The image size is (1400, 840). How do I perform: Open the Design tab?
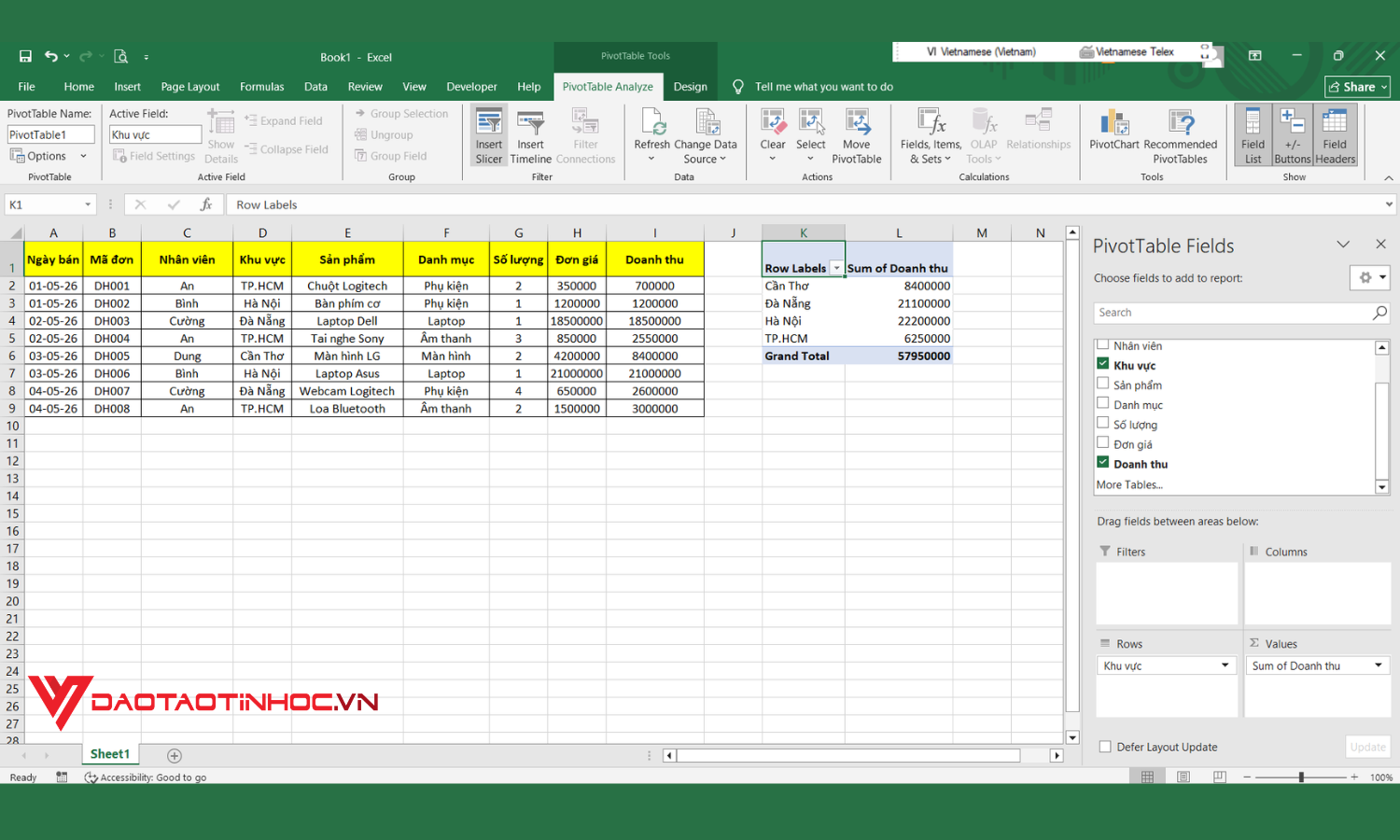(x=691, y=87)
